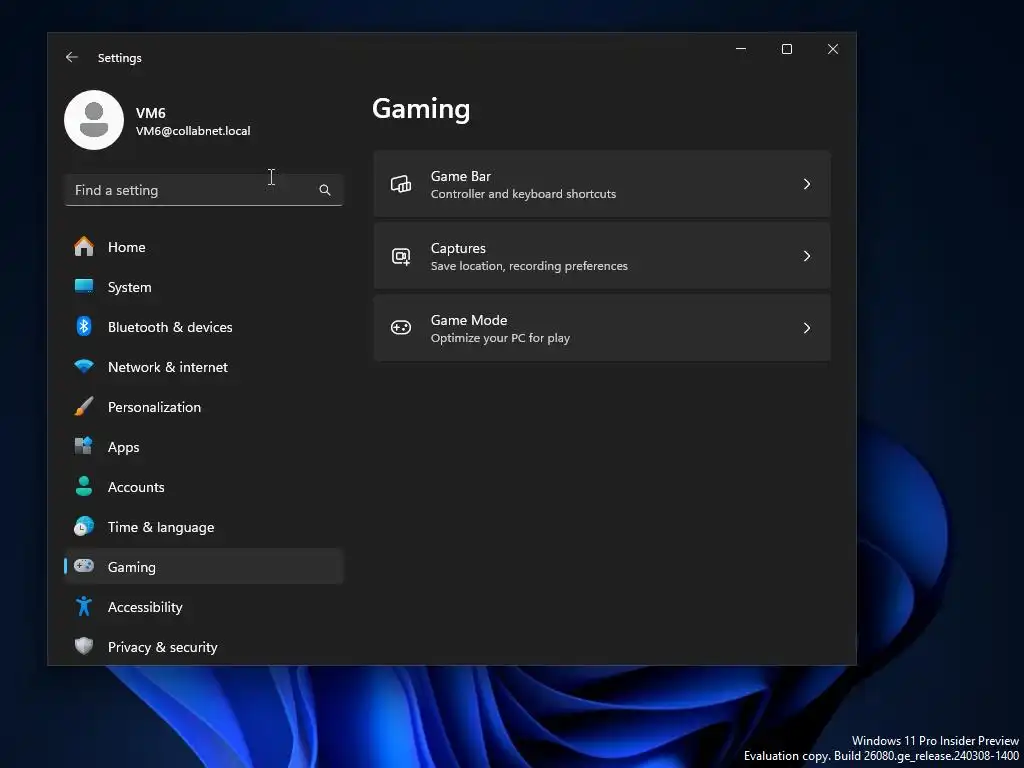Click the VM6 user avatar picture
The height and width of the screenshot is (768, 1024).
94,120
